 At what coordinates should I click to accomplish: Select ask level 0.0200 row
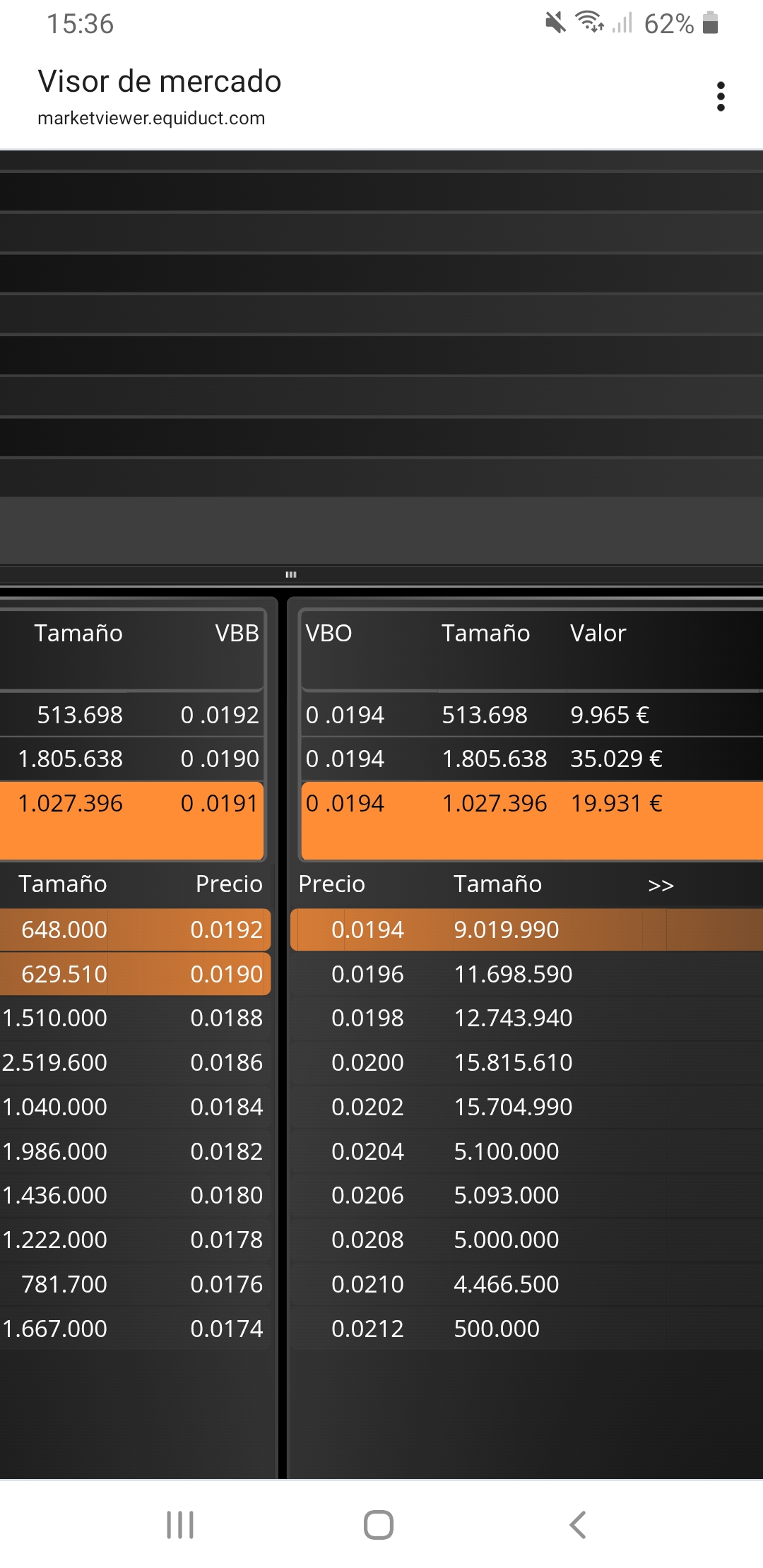point(527,1062)
